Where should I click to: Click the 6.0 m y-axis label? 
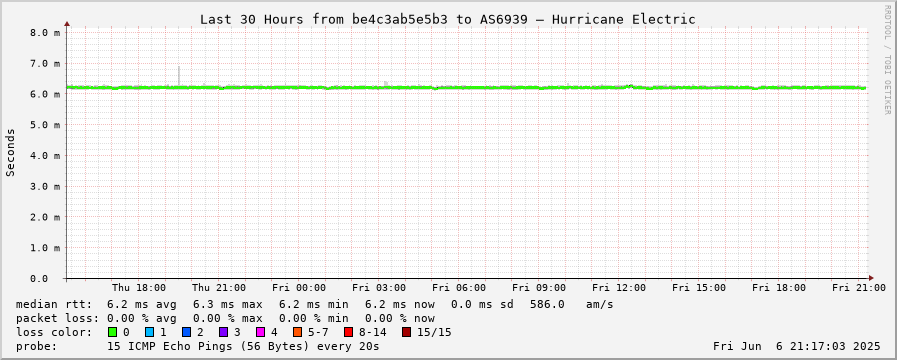point(45,94)
